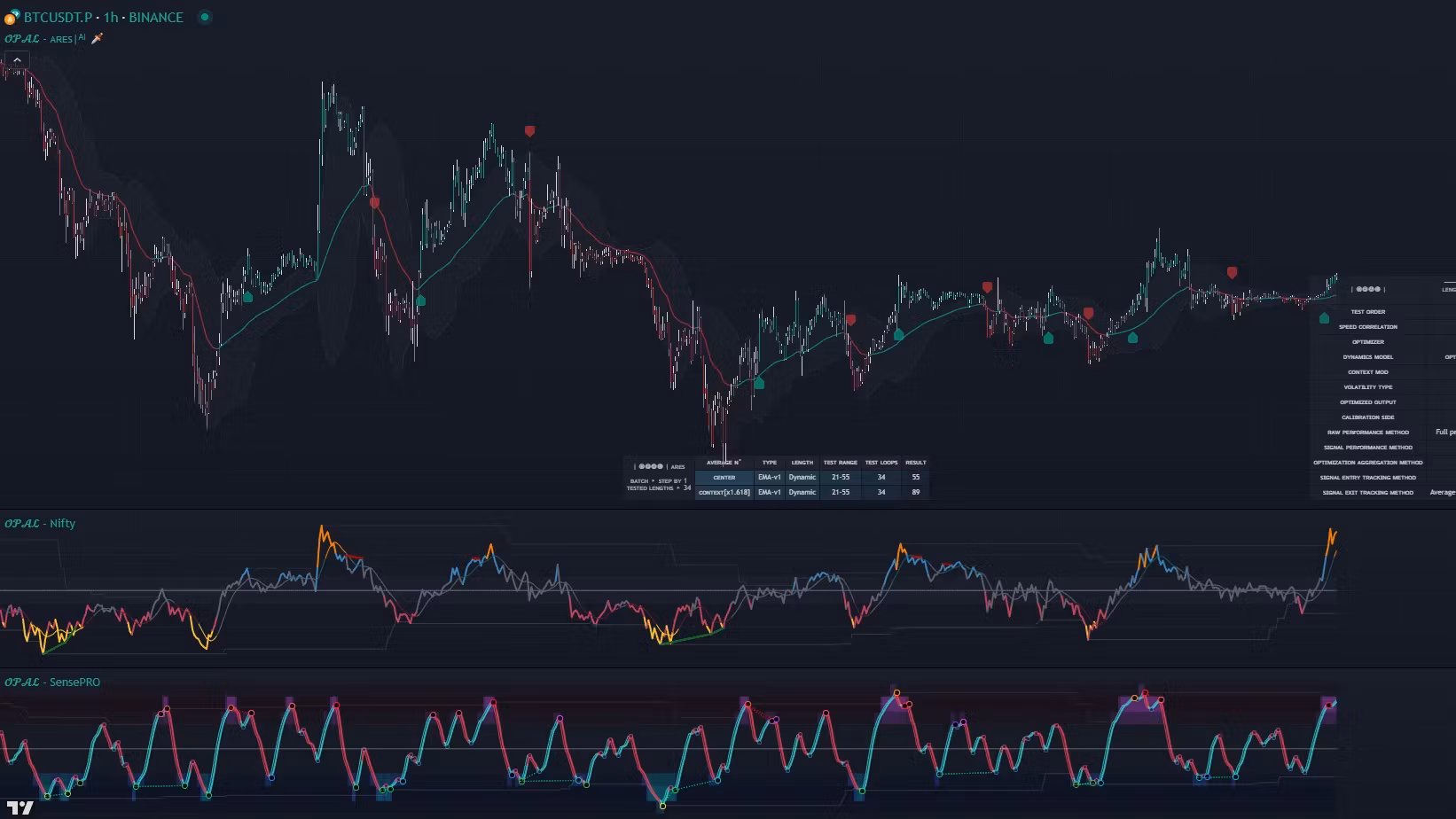Click the RAW PERFORMANCE METHOD row
Image resolution: width=1456 pixels, height=819 pixels.
[x=1367, y=433]
